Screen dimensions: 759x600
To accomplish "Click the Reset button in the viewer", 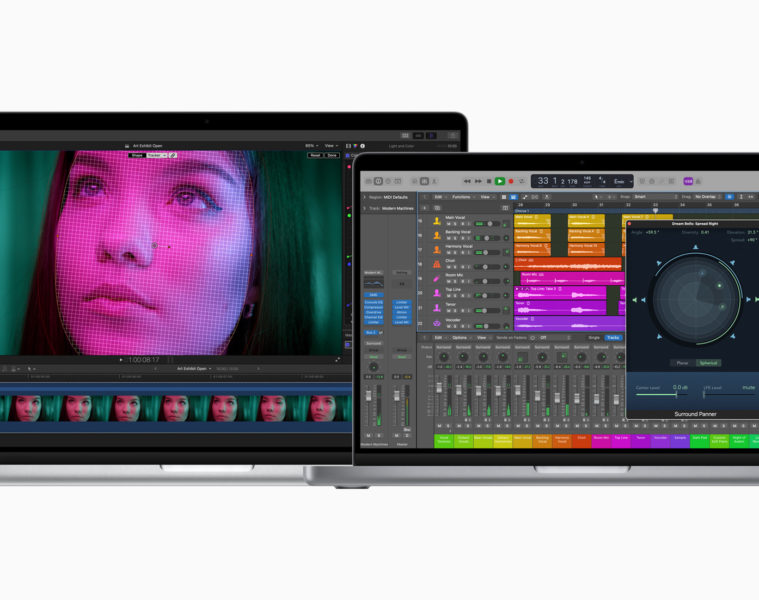I will pyautogui.click(x=314, y=155).
